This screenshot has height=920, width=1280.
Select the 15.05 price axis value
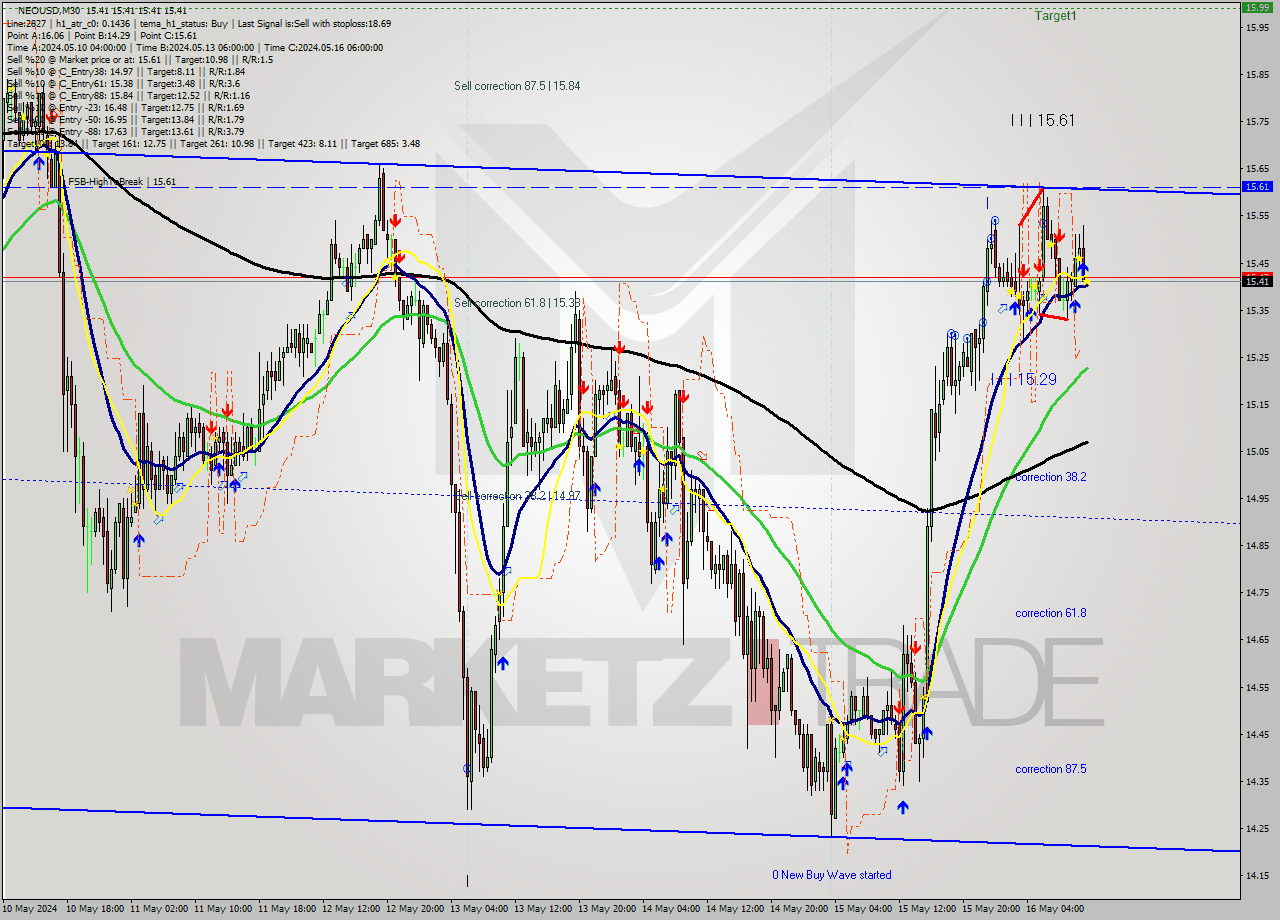[x=1257, y=451]
